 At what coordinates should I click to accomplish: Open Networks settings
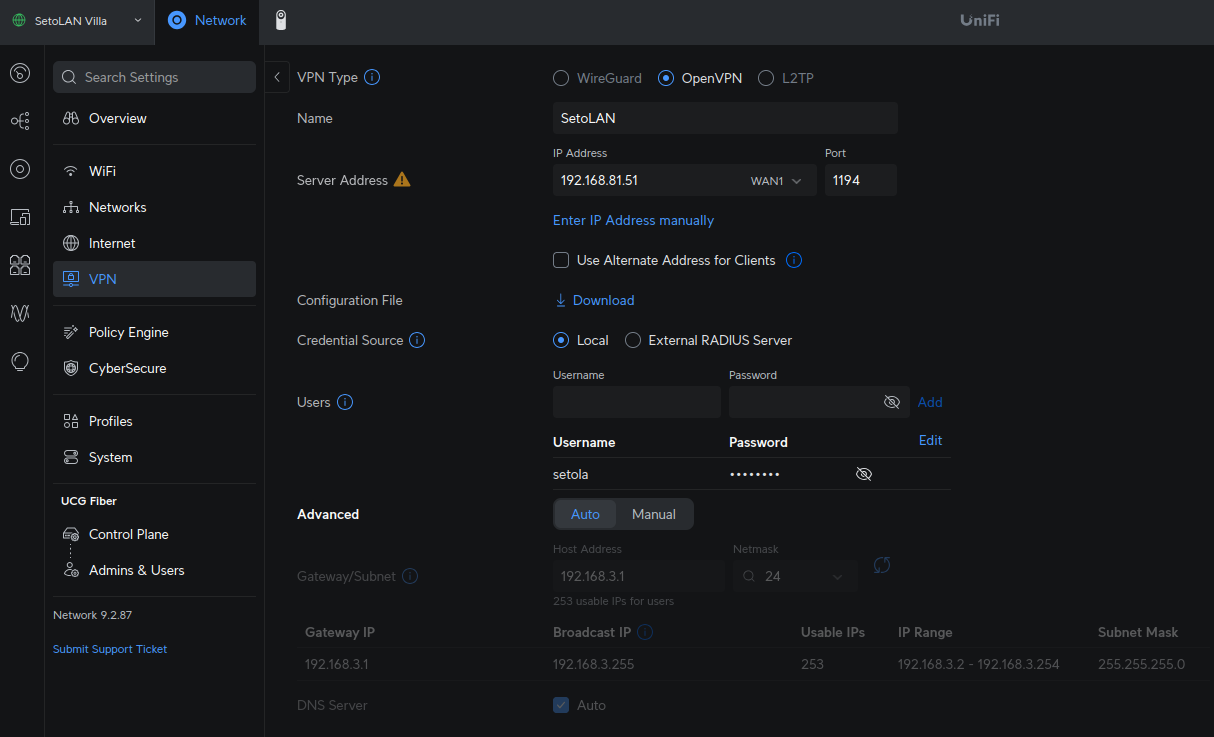coord(154,207)
